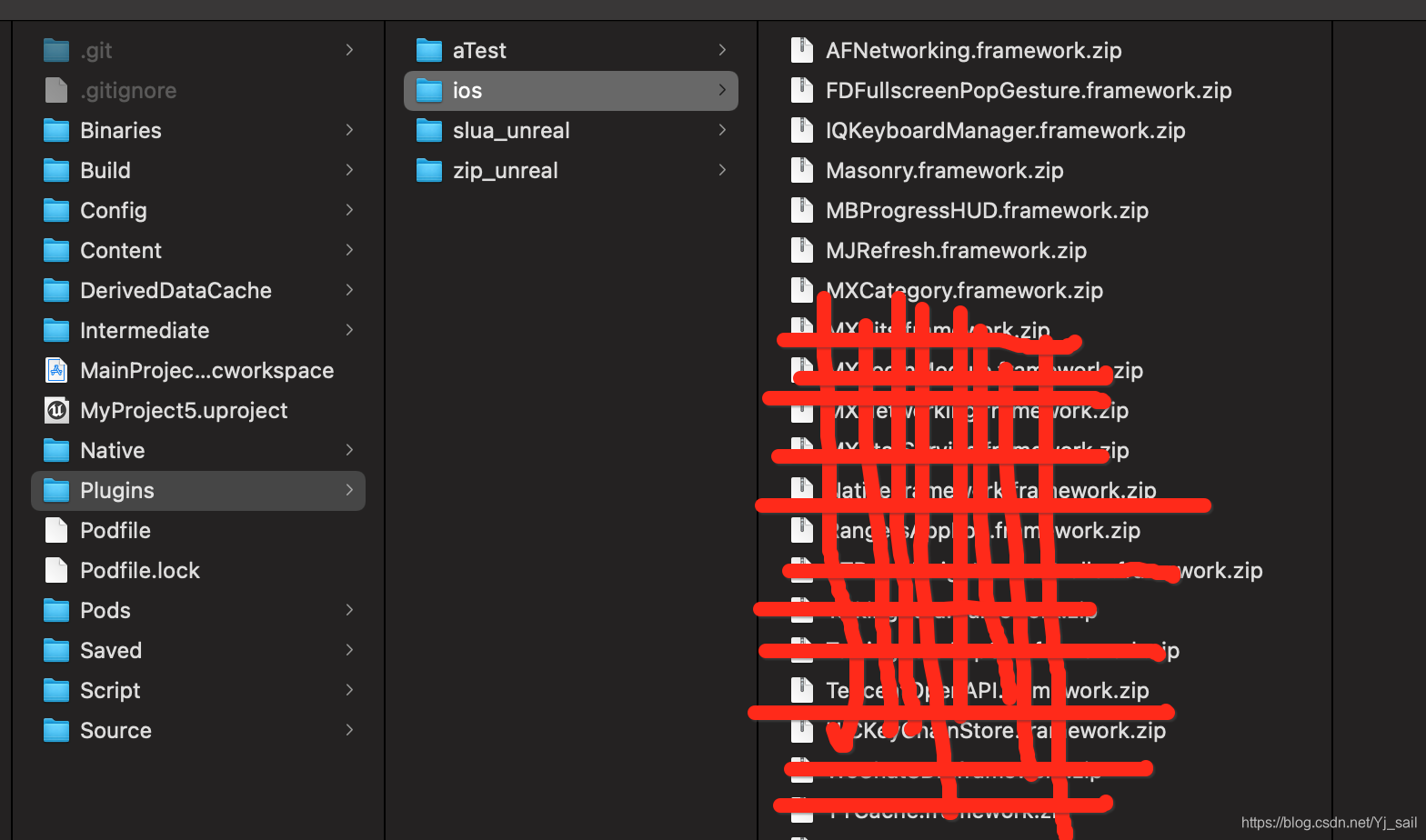The width and height of the screenshot is (1426, 840).
Task: Click the IQKeyboardManager zip archive icon
Action: tap(802, 130)
